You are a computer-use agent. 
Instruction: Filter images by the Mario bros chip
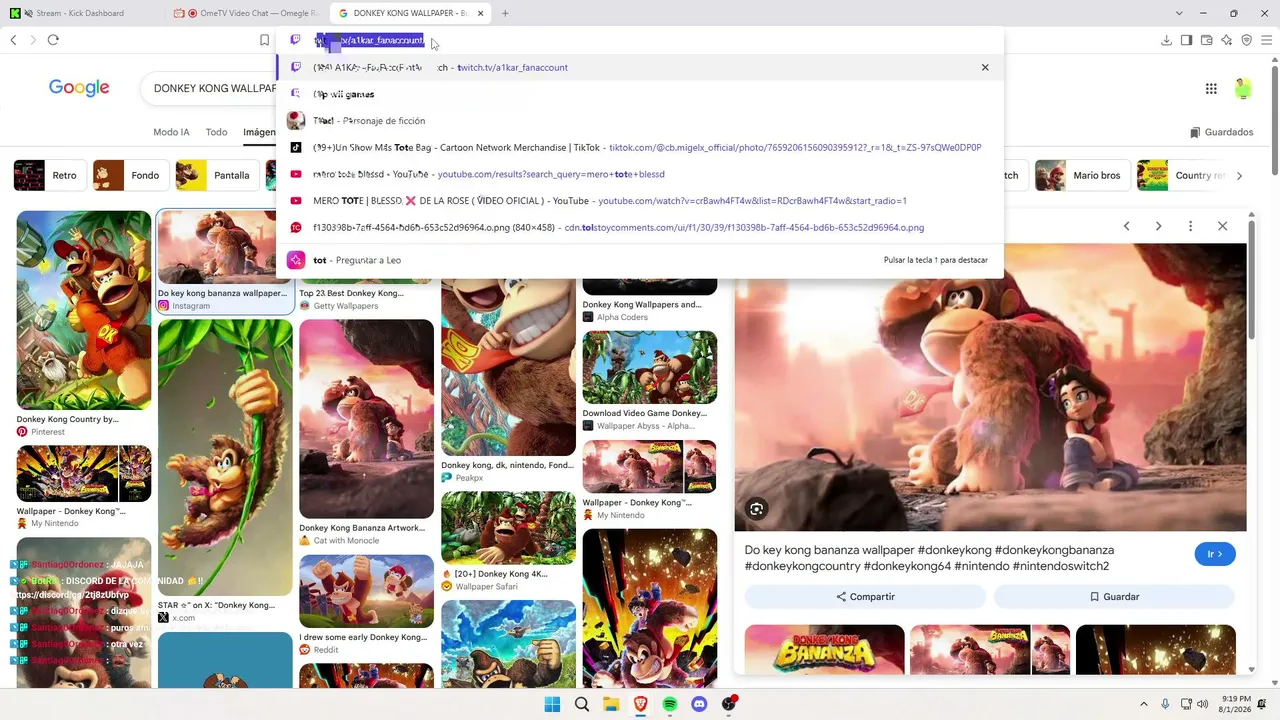1081,175
